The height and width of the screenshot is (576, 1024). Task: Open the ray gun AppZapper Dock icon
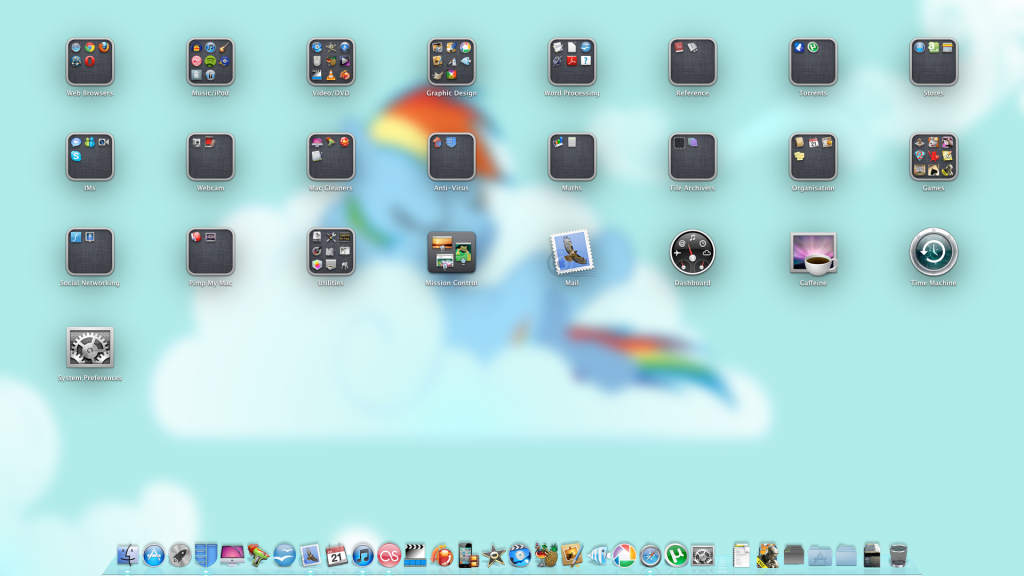tap(258, 555)
